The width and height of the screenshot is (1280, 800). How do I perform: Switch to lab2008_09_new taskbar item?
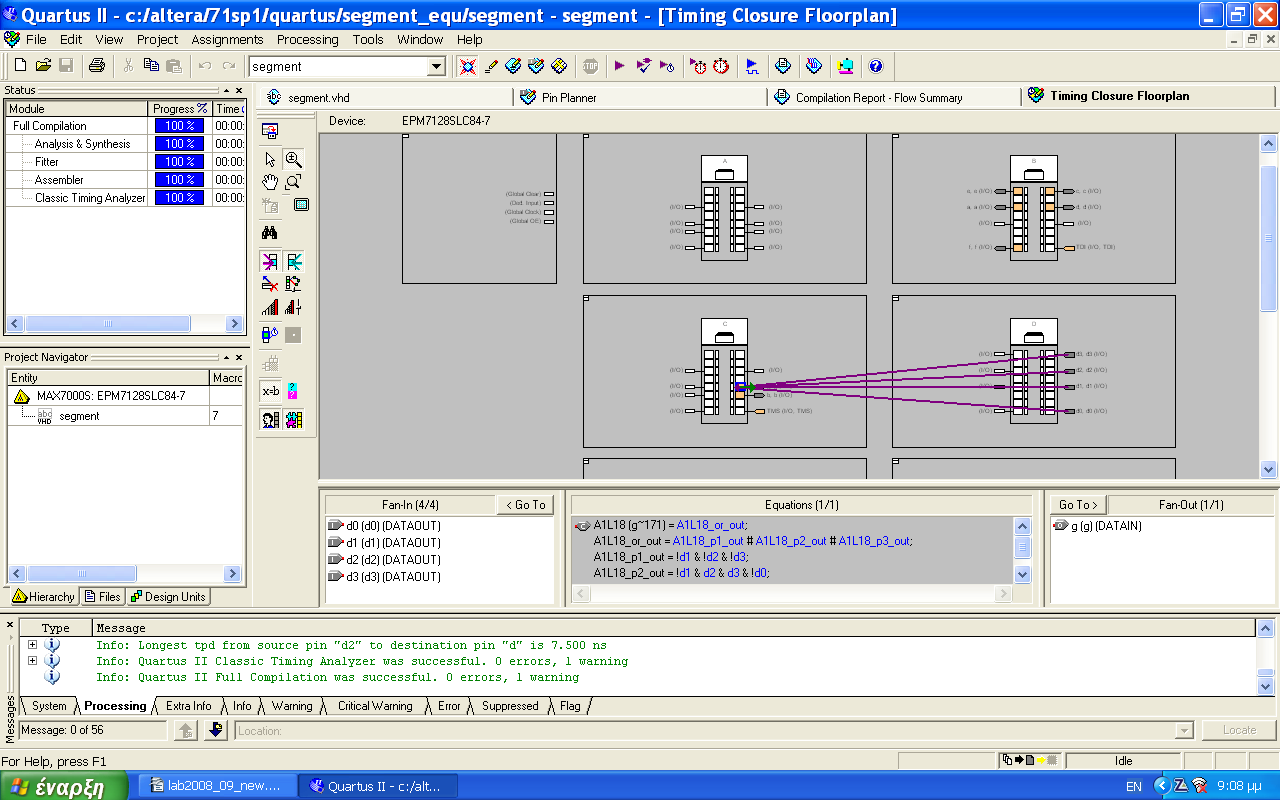[x=217, y=786]
